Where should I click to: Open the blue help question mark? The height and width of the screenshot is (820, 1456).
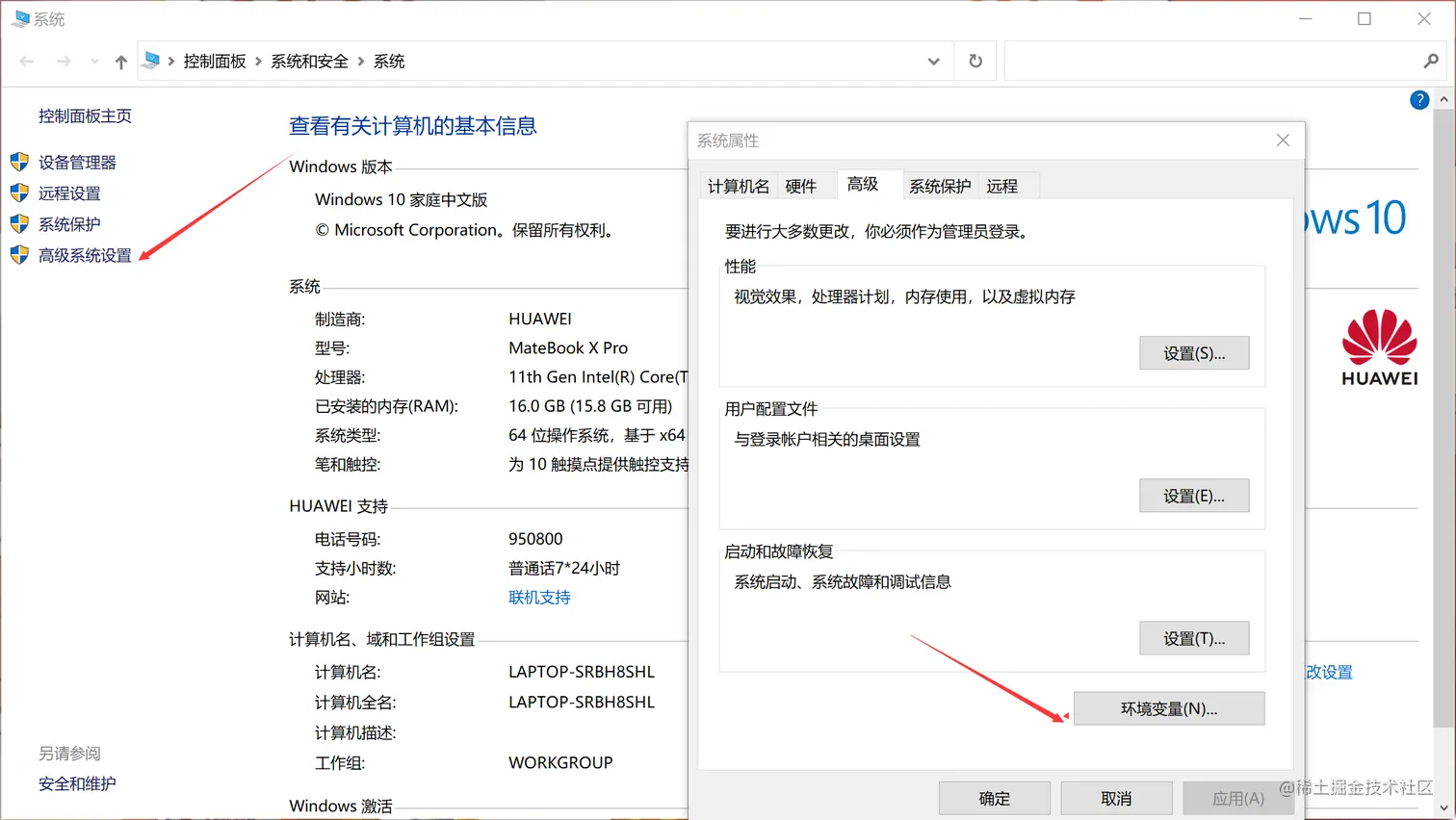pyautogui.click(x=1419, y=100)
